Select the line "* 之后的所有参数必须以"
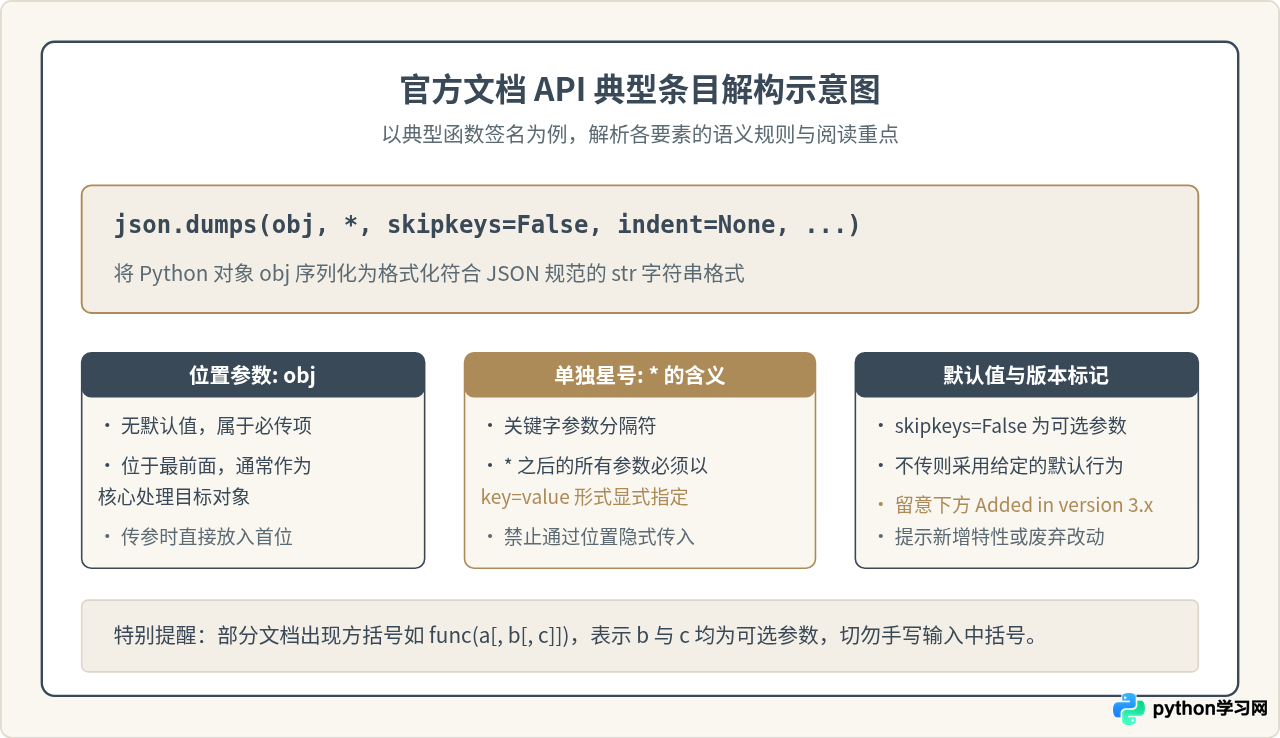1280x738 pixels. point(595,466)
